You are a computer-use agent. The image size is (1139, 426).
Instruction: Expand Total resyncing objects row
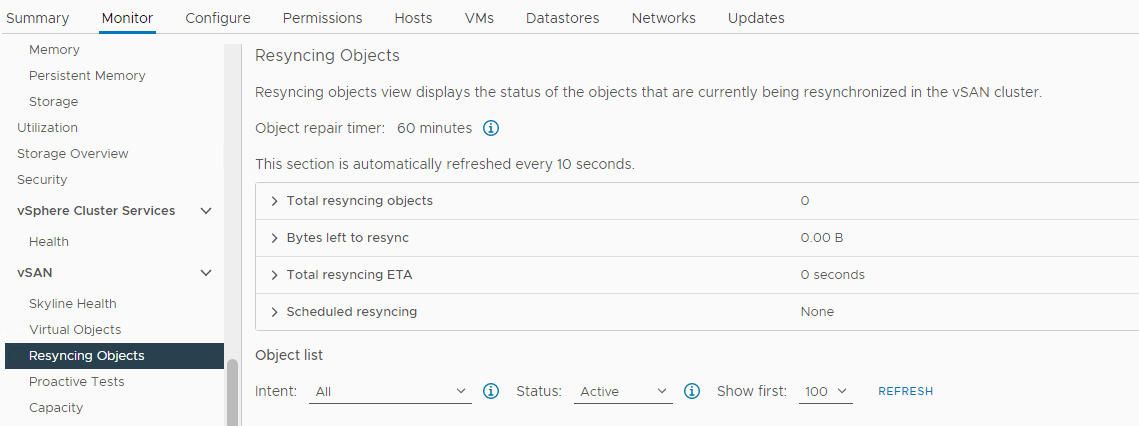click(275, 201)
